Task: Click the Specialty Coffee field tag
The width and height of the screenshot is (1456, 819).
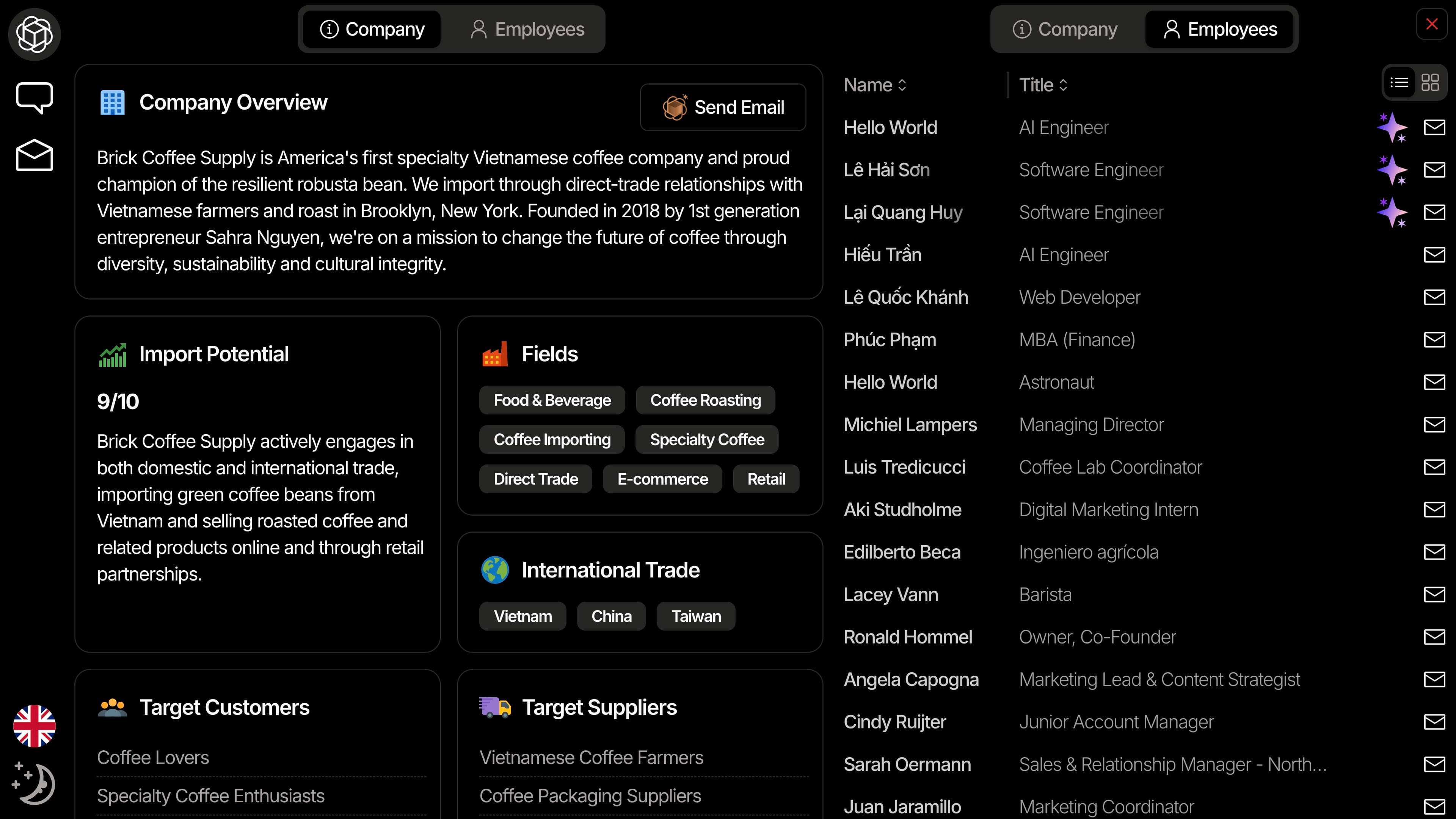Action: point(707,440)
